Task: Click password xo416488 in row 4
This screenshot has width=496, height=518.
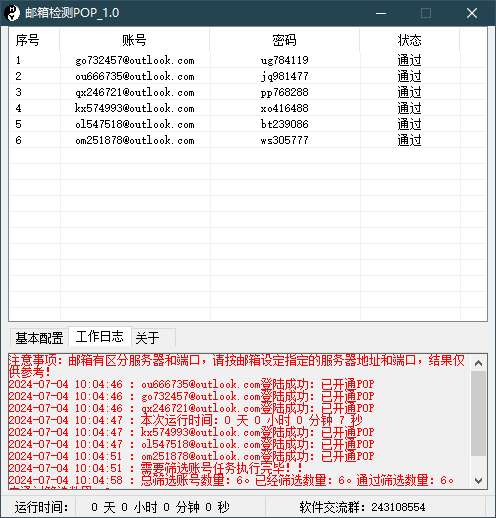Action: click(285, 108)
